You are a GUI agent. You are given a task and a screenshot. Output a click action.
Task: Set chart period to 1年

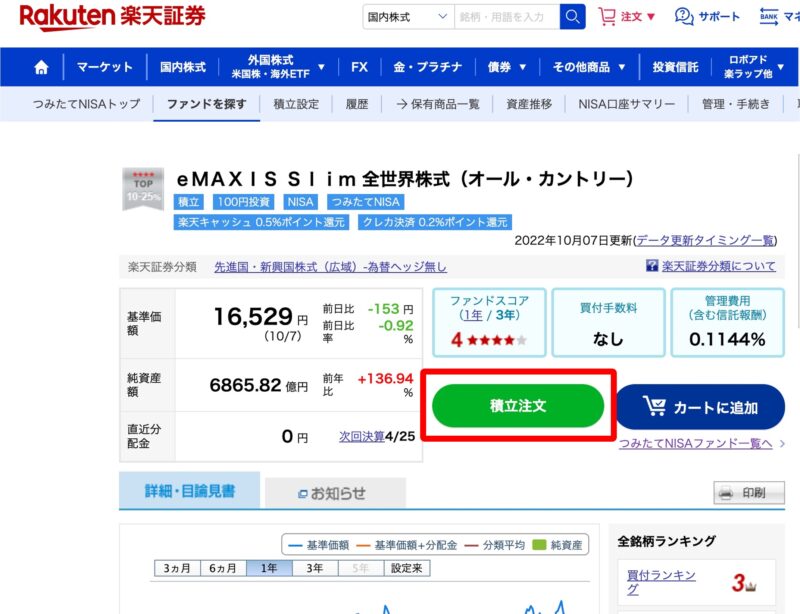pos(269,568)
